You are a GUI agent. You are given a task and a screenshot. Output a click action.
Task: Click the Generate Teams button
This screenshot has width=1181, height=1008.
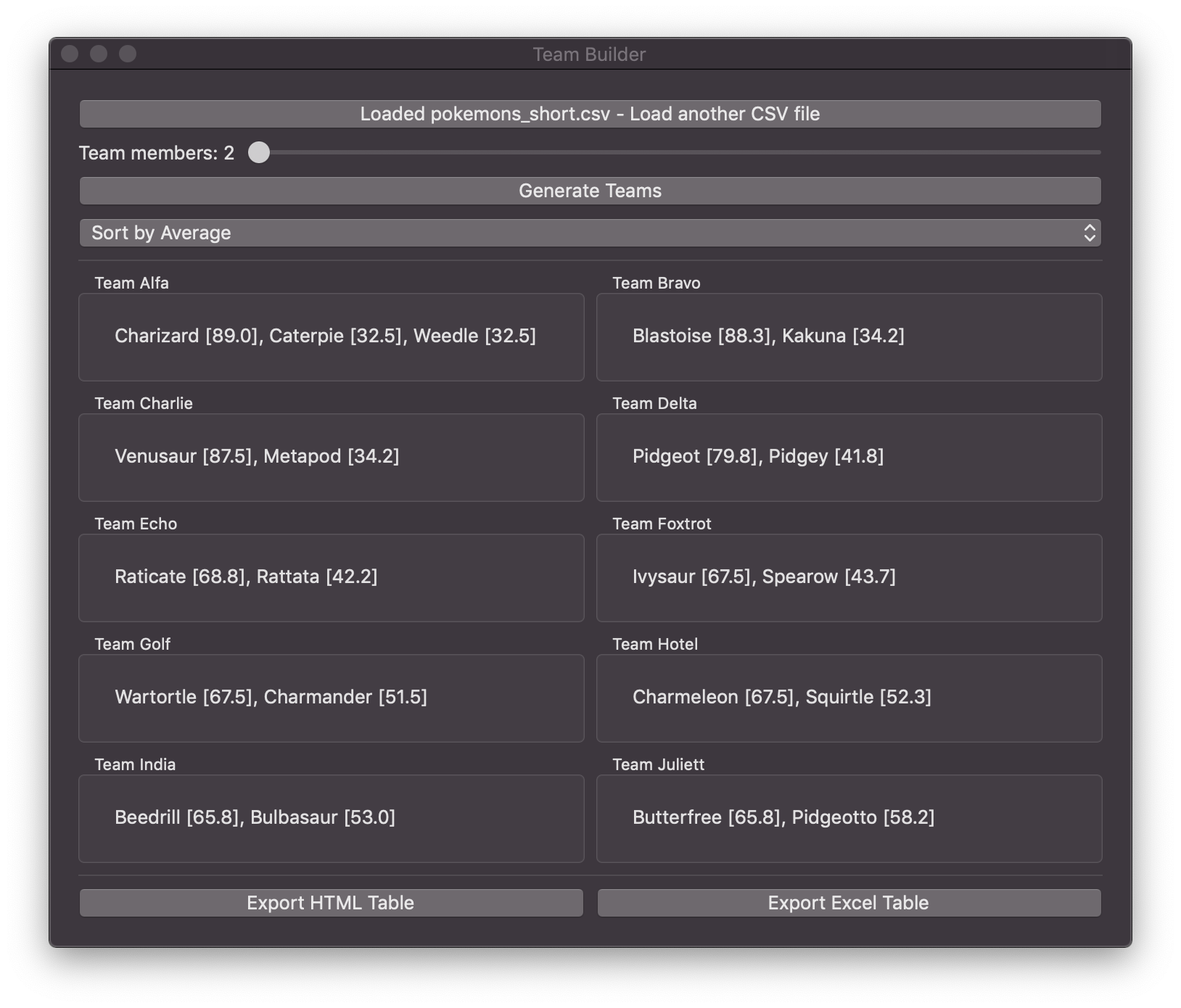(x=590, y=191)
